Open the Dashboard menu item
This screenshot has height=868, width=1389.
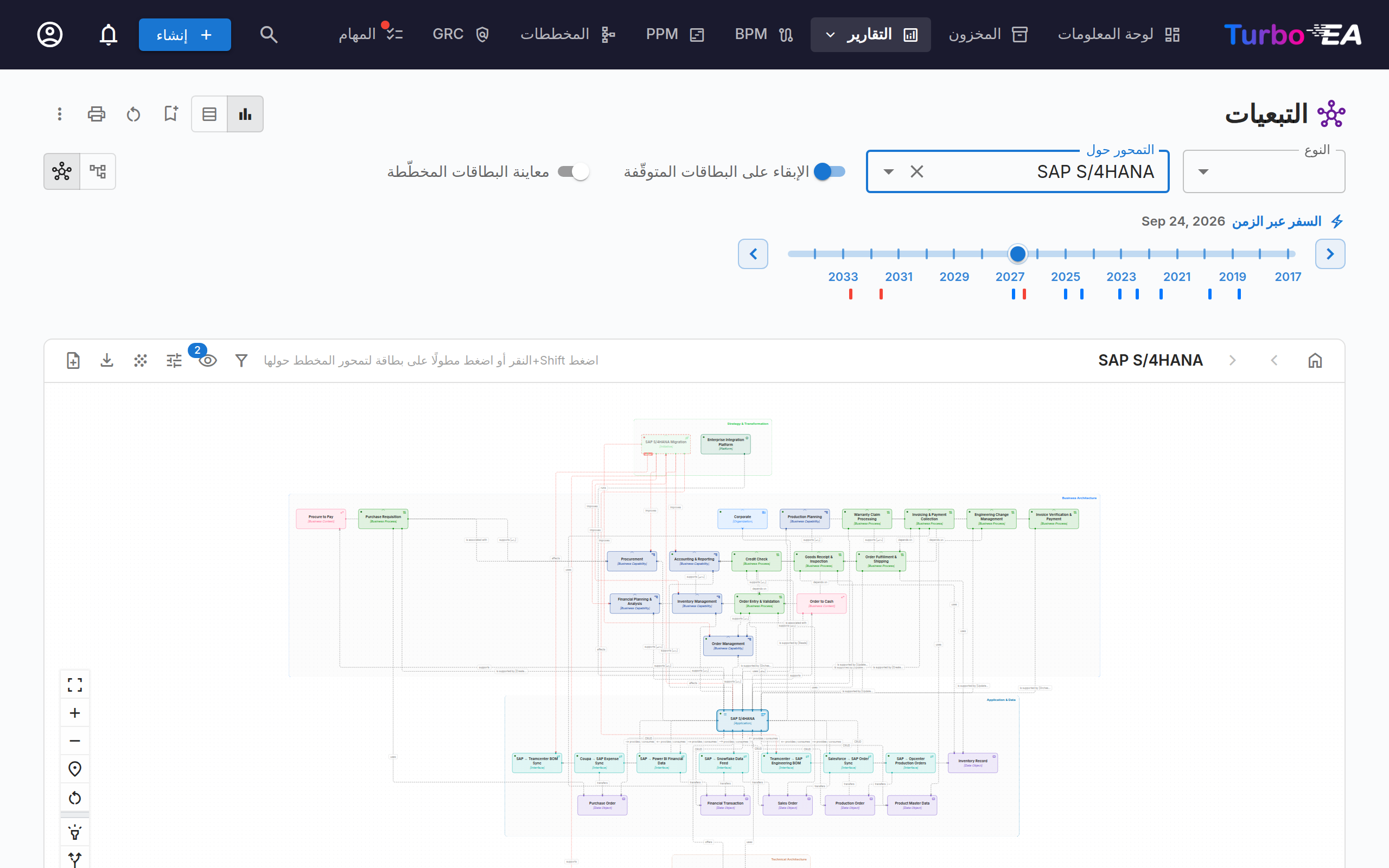(x=1118, y=34)
